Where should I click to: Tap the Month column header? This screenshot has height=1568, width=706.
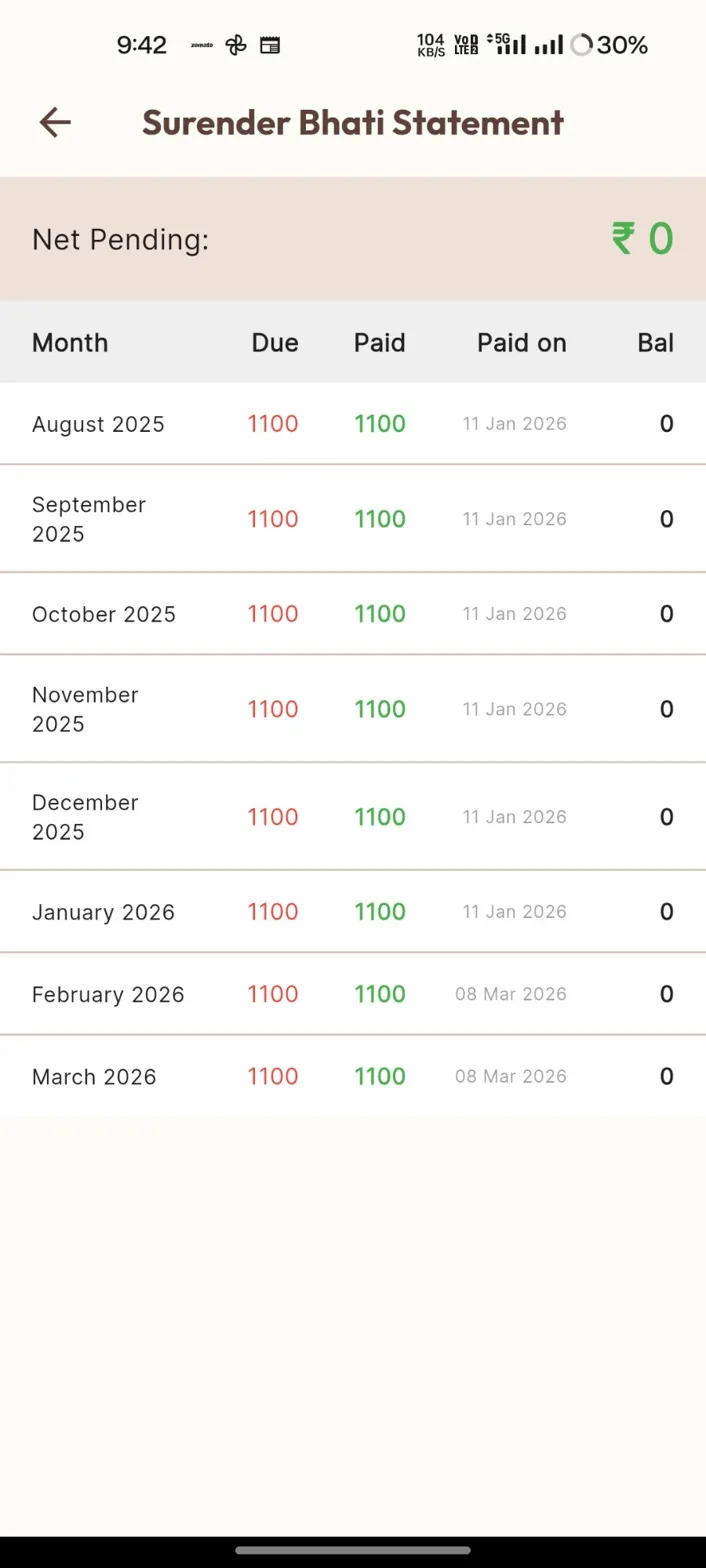[70, 343]
